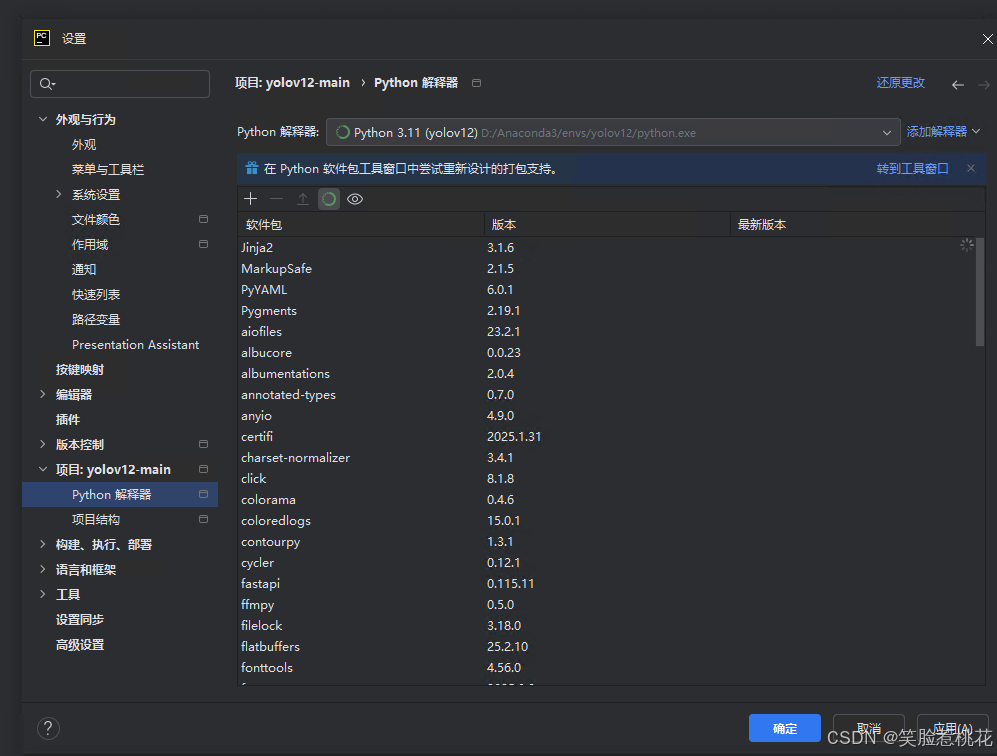Expand the 工具 section
Viewport: 997px width, 756px height.
click(43, 594)
